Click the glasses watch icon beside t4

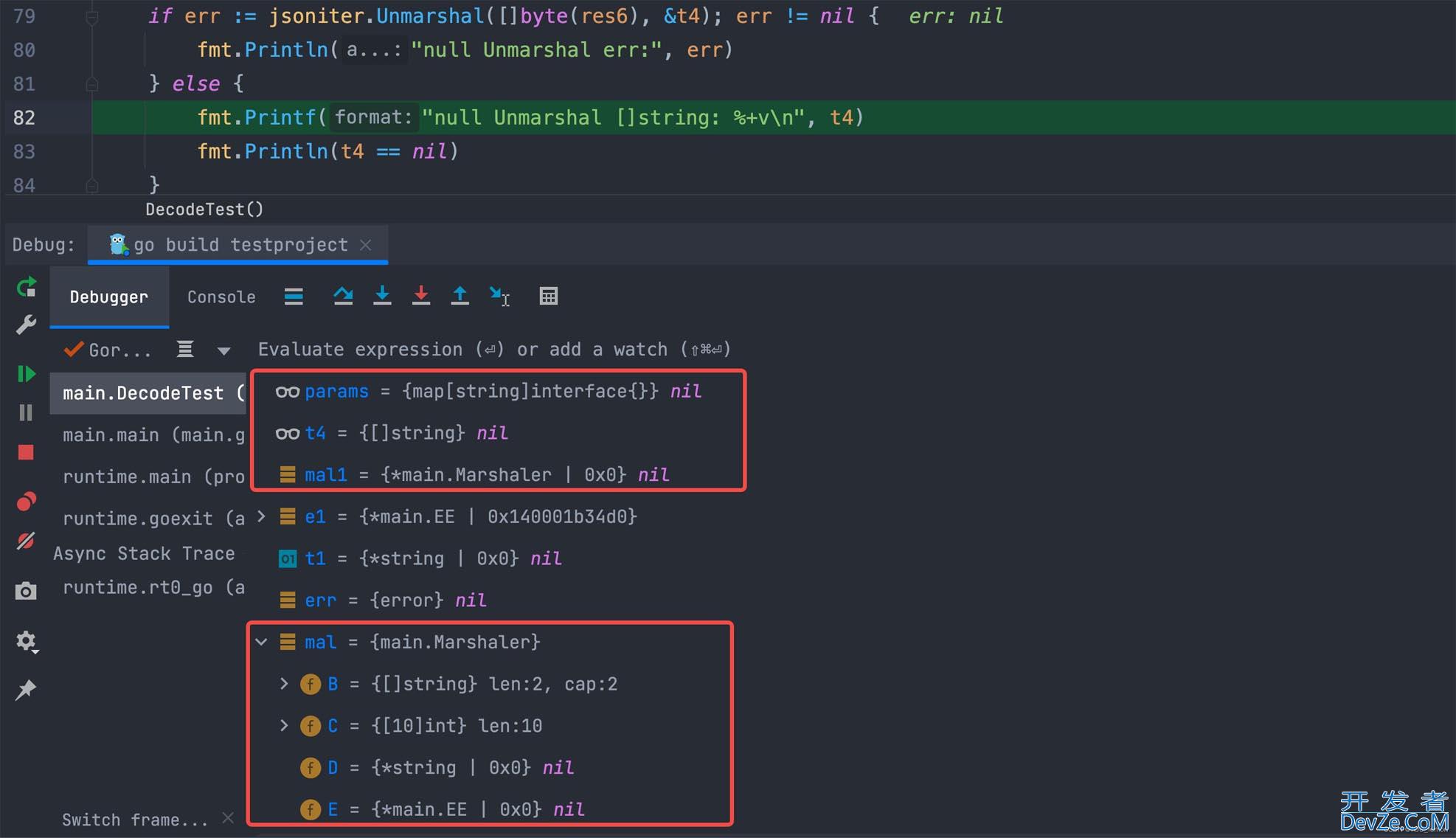coord(288,434)
